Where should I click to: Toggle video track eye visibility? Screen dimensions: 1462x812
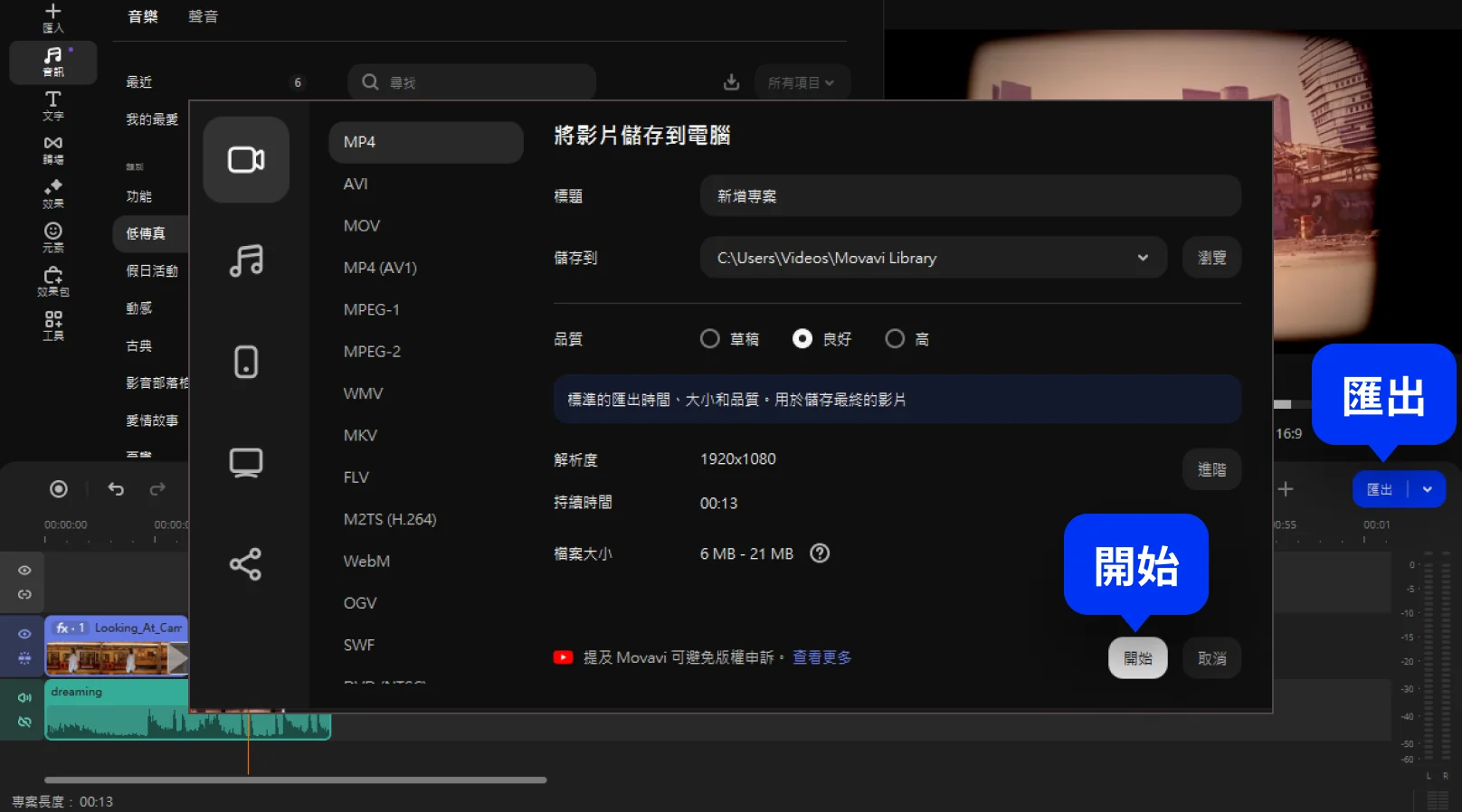[24, 634]
